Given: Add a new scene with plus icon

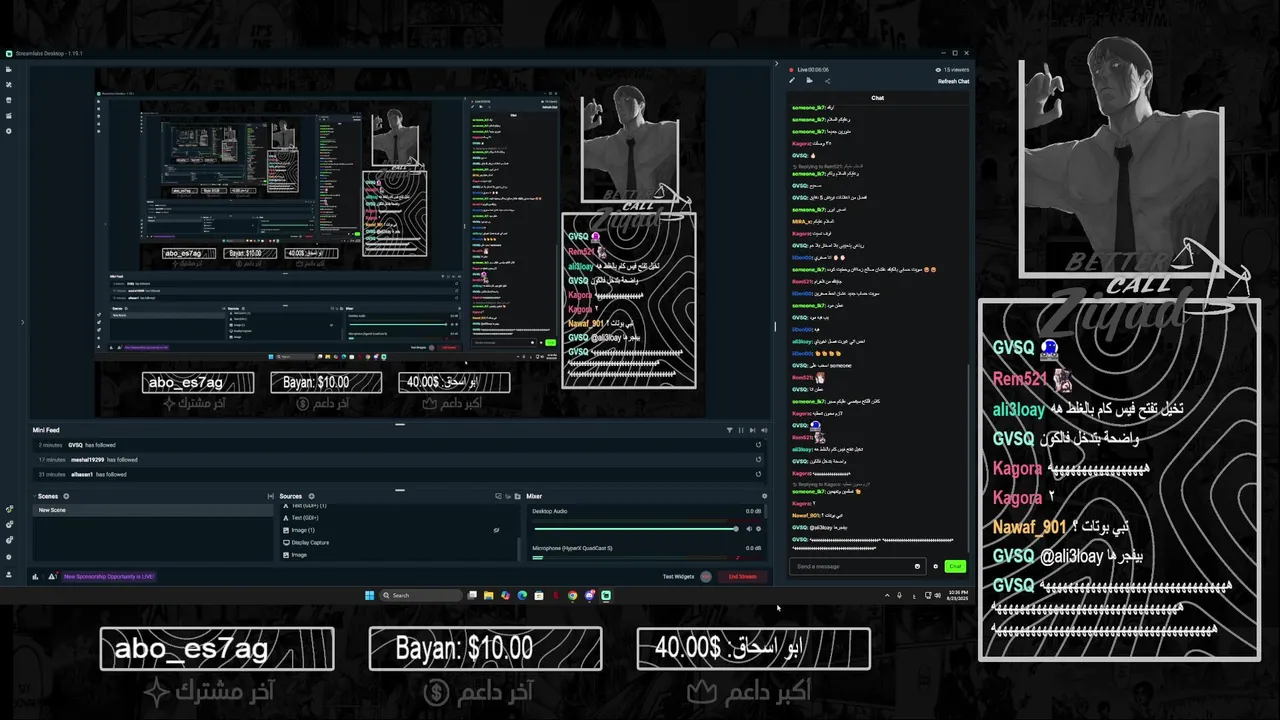Looking at the screenshot, I should tap(66, 496).
